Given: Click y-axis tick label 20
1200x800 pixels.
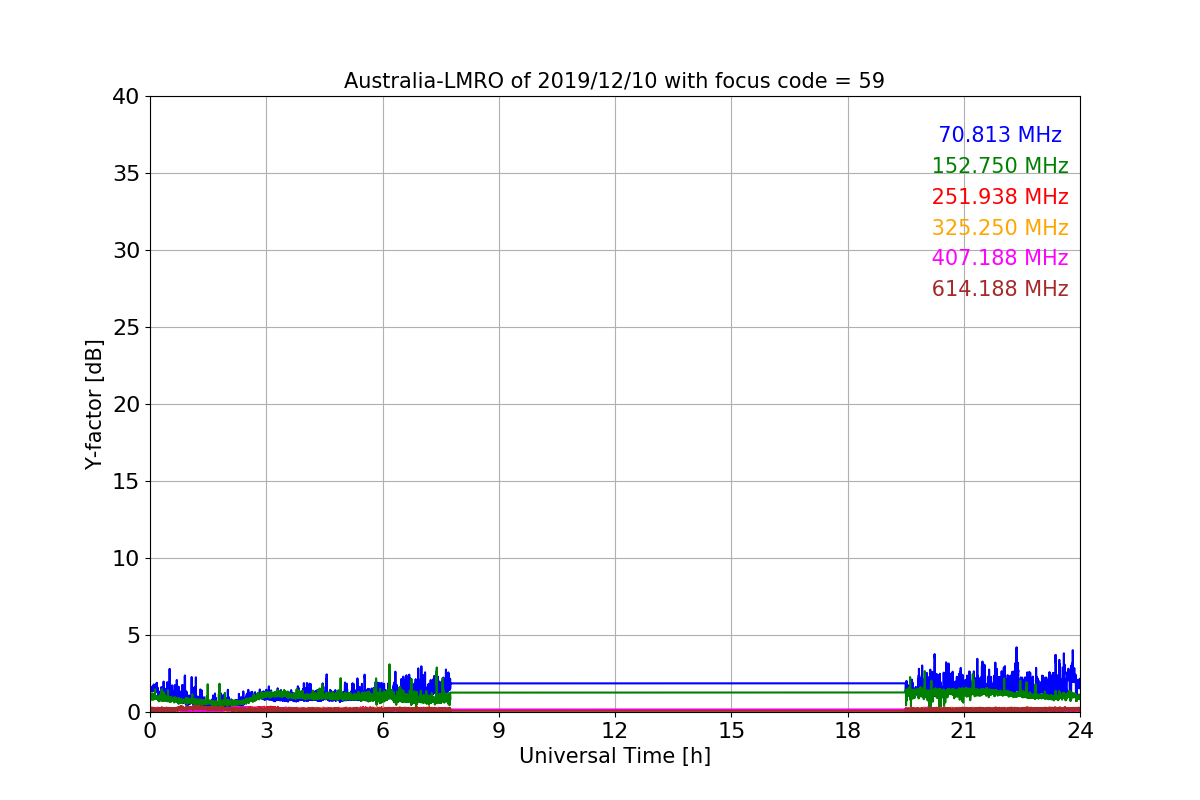Looking at the screenshot, I should pyautogui.click(x=126, y=405).
